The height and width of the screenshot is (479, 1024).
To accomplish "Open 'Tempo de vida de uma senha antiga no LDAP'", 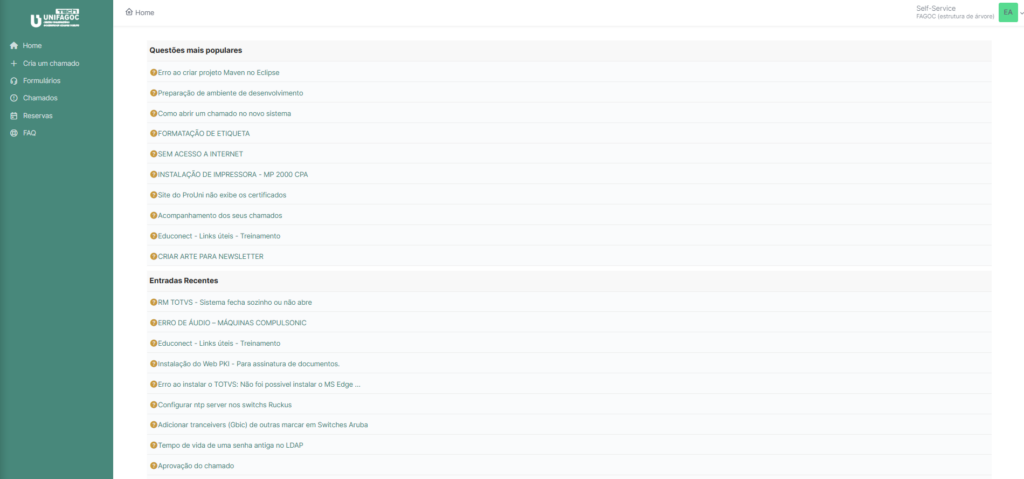I will 230,445.
